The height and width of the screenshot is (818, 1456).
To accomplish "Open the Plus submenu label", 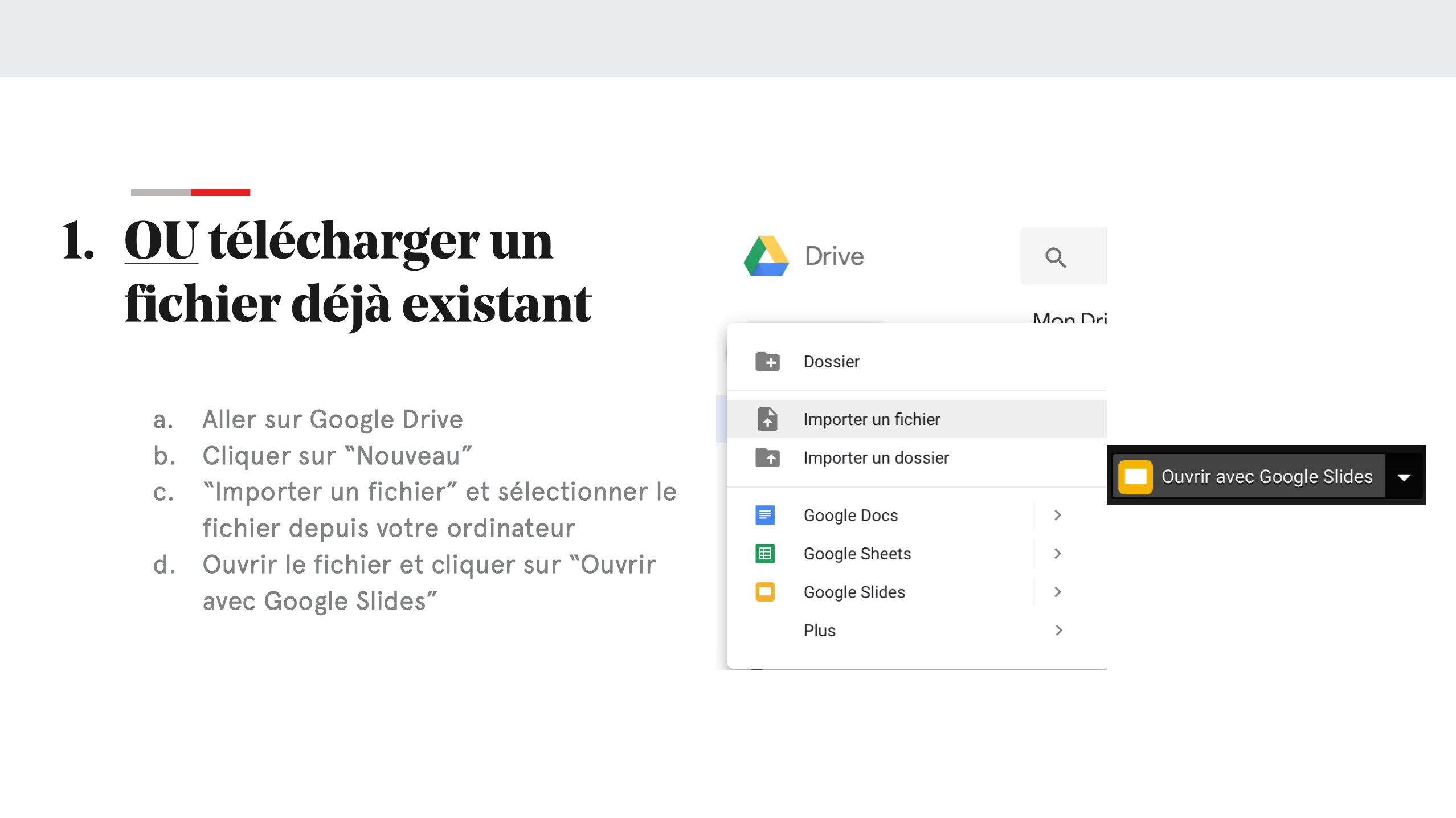I will pyautogui.click(x=819, y=630).
